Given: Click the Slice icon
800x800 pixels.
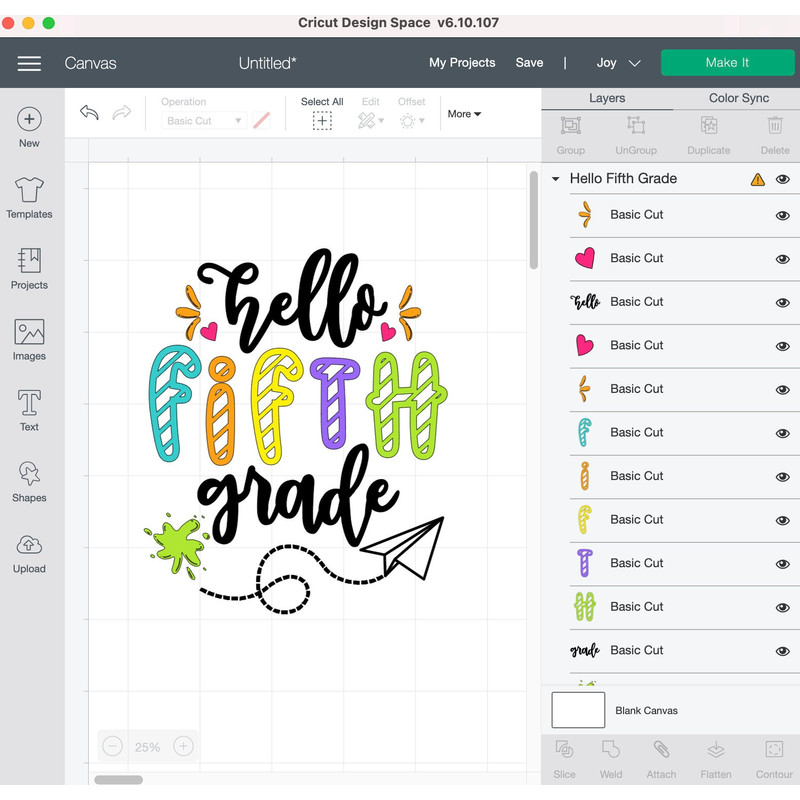Looking at the screenshot, I should (x=564, y=757).
